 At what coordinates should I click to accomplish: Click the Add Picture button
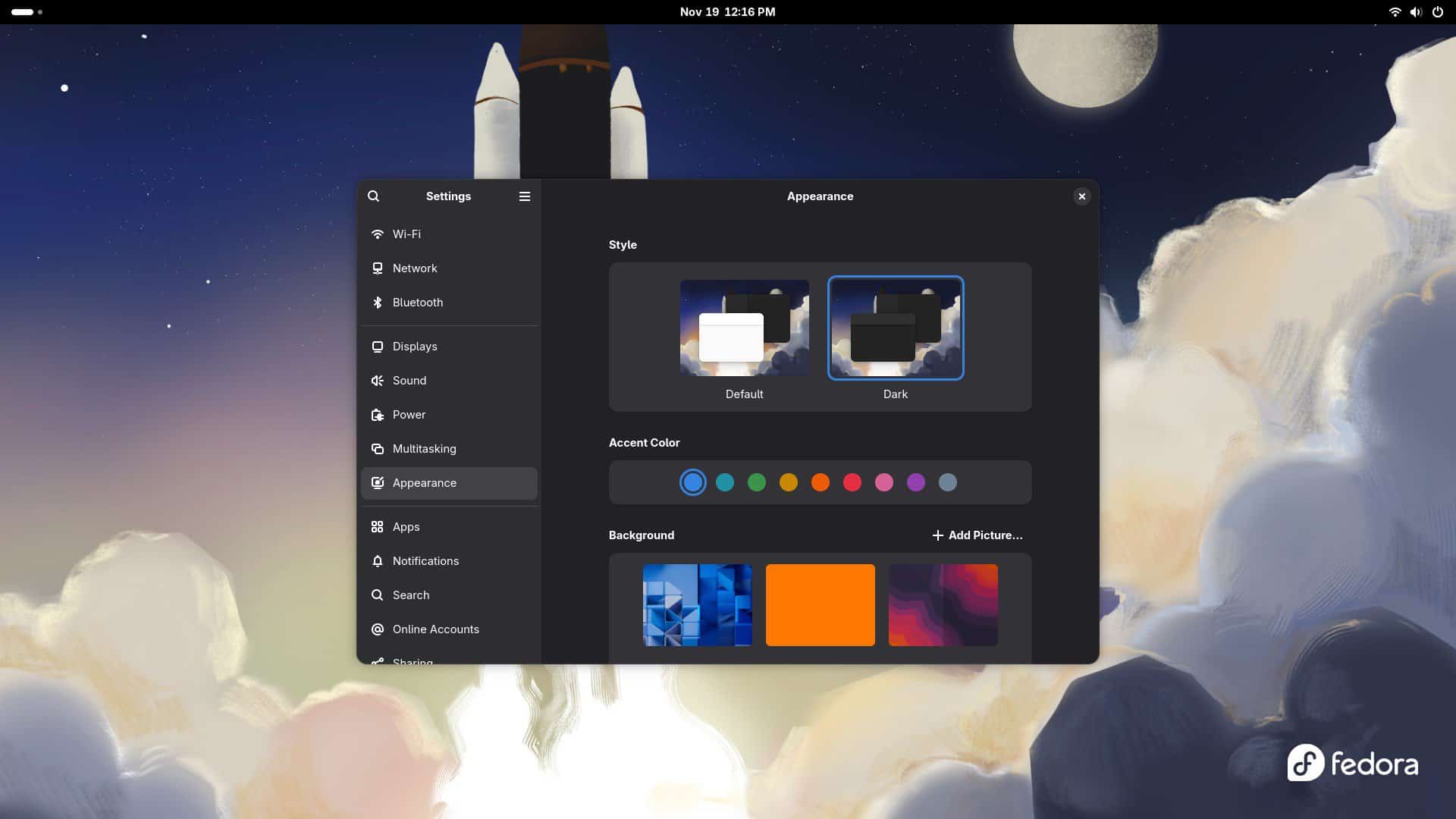coord(977,535)
